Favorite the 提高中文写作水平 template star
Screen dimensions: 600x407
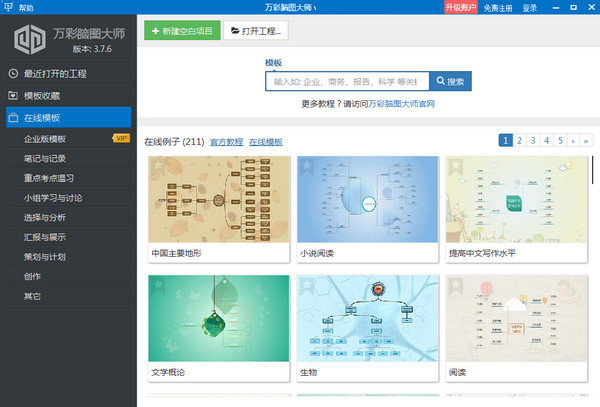455,165
